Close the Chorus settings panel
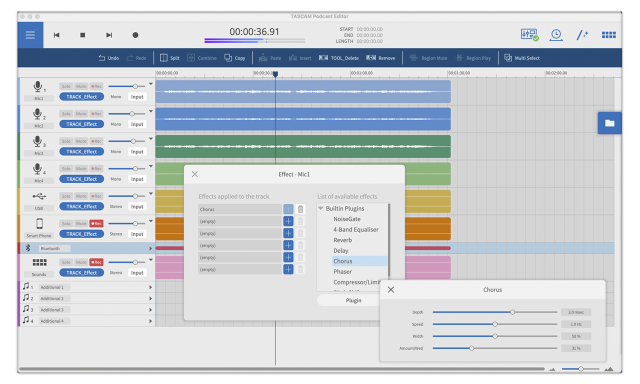Viewport: 640px width, 384px height. pyautogui.click(x=391, y=289)
